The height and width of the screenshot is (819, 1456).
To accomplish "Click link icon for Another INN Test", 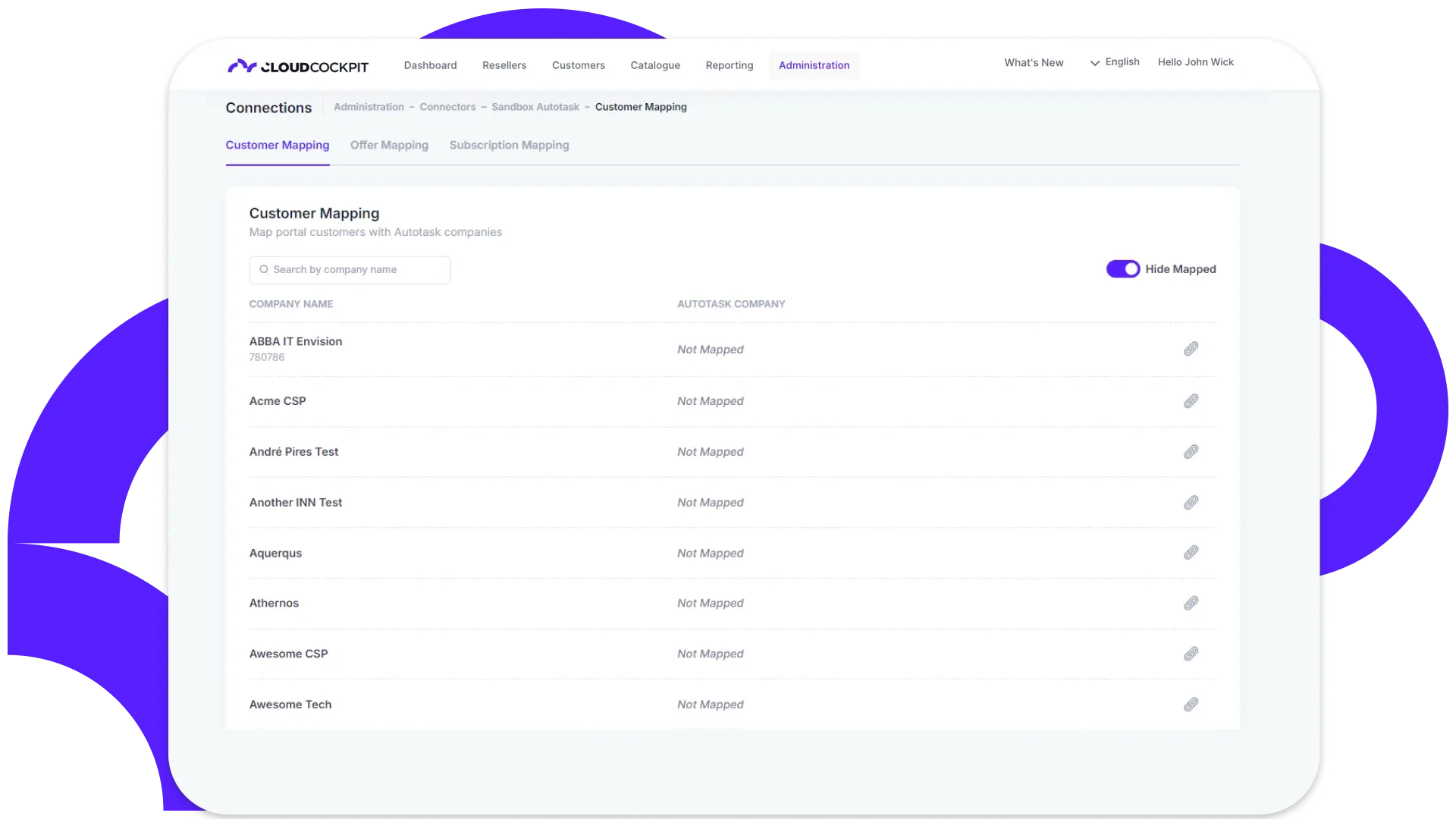I will [1191, 503].
